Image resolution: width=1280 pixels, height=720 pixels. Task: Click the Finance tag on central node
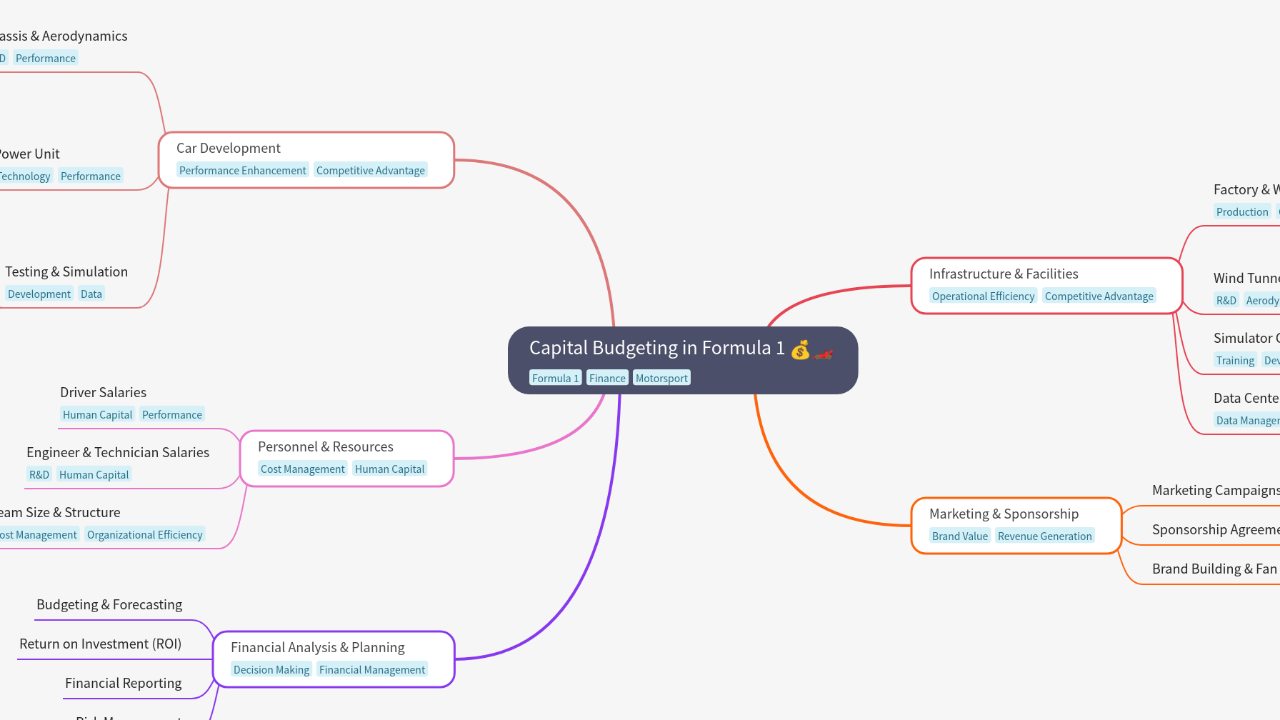click(607, 378)
